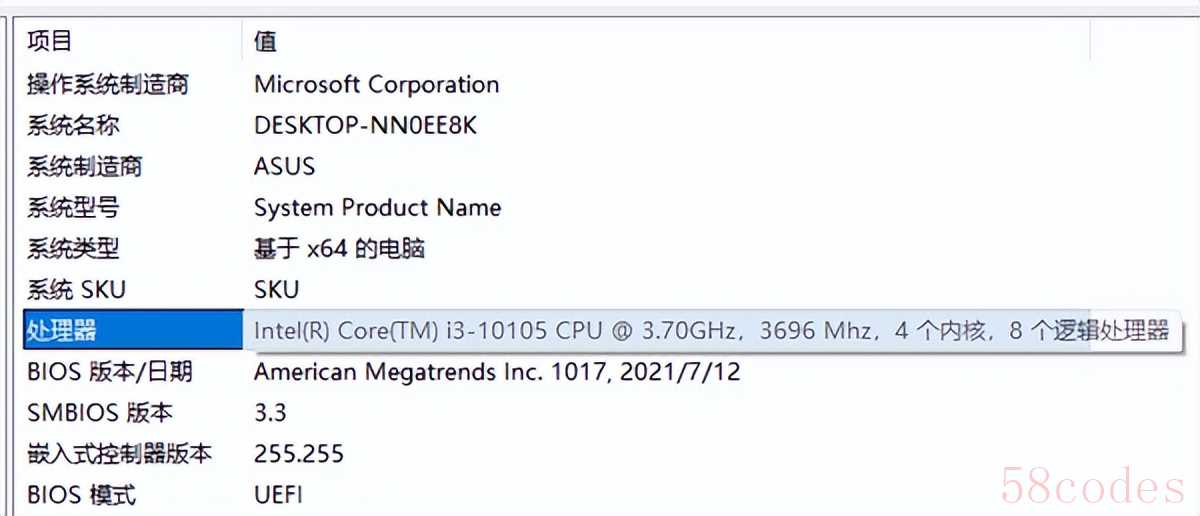Select the SMBIOS 版本 row label

[x=99, y=412]
